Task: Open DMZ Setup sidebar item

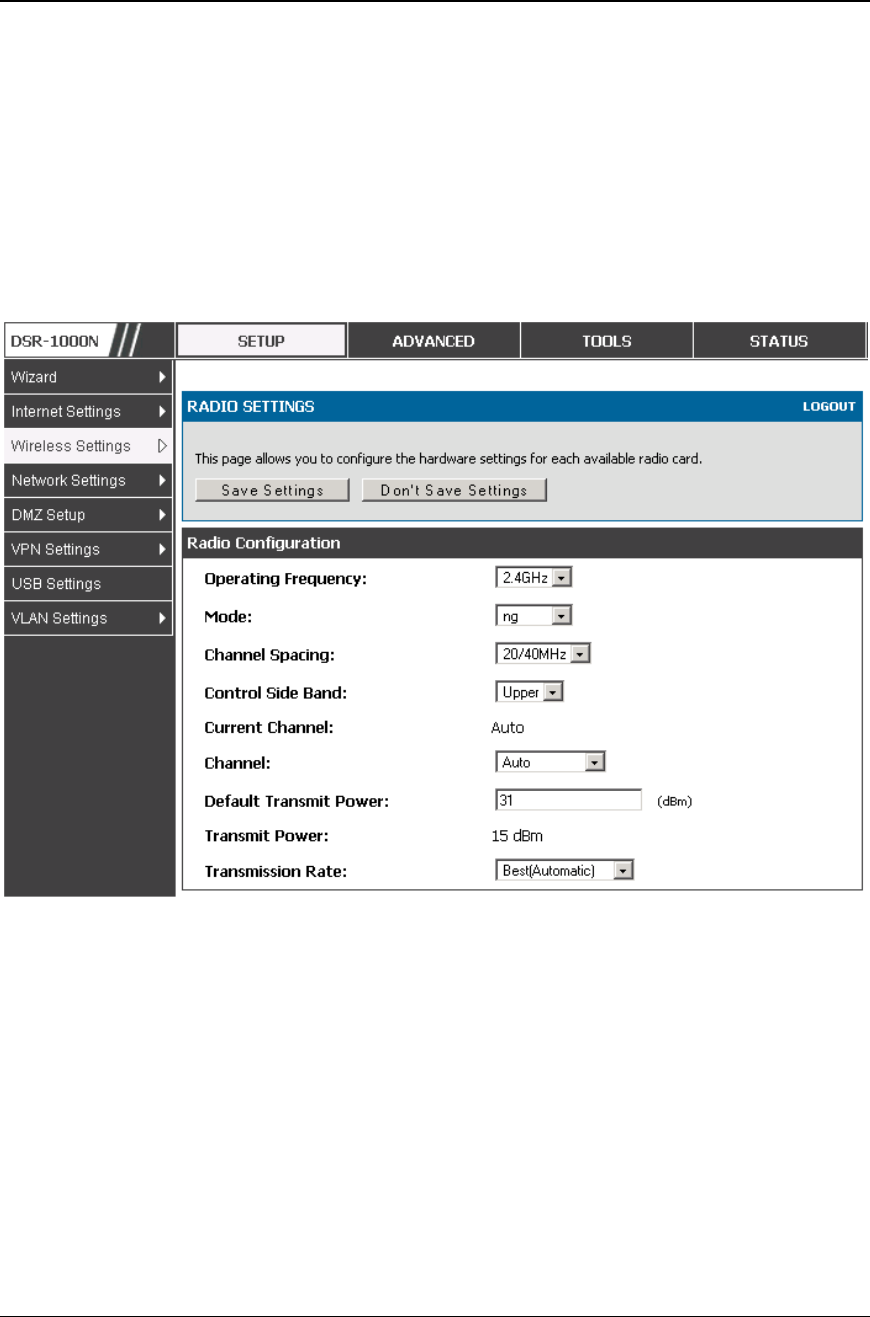Action: (88, 515)
